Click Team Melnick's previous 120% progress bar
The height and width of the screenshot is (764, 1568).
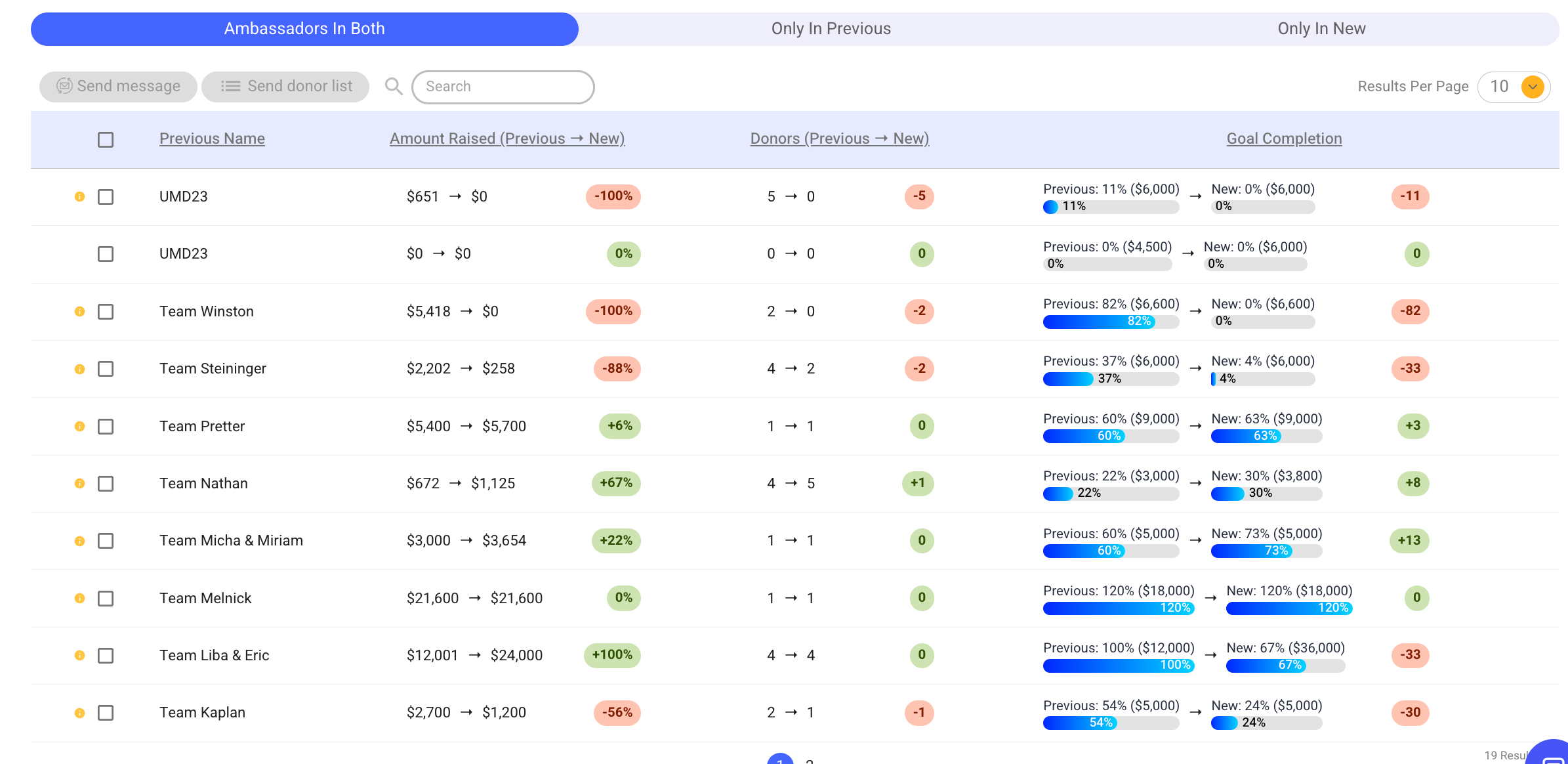[1118, 608]
